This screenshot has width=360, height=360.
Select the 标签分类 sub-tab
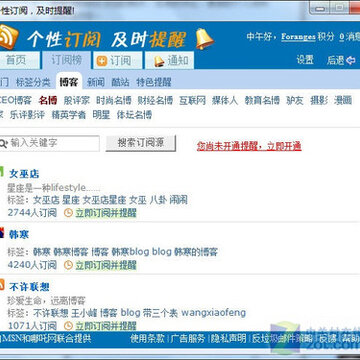33,82
